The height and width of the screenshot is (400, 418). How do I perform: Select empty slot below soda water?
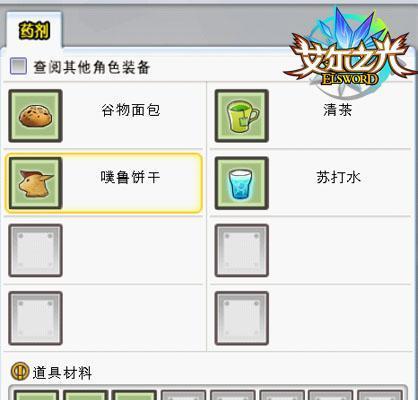tap(242, 250)
